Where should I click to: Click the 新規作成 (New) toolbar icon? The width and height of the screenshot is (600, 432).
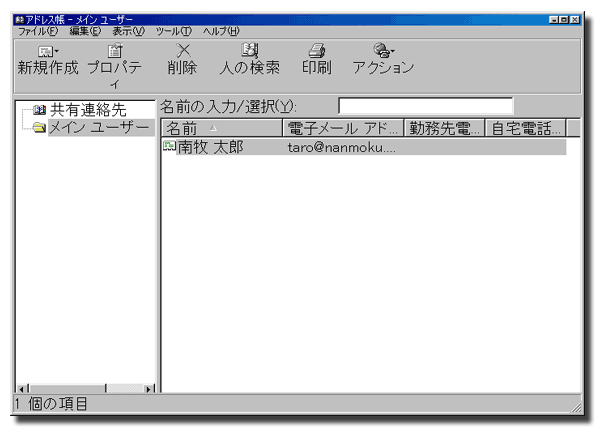46,51
